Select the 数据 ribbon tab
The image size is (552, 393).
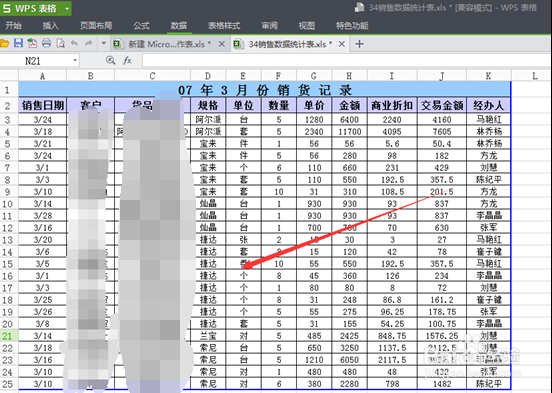click(x=178, y=25)
